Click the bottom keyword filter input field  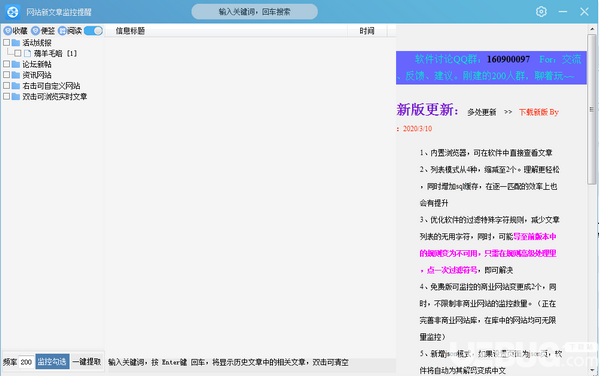[252, 363]
